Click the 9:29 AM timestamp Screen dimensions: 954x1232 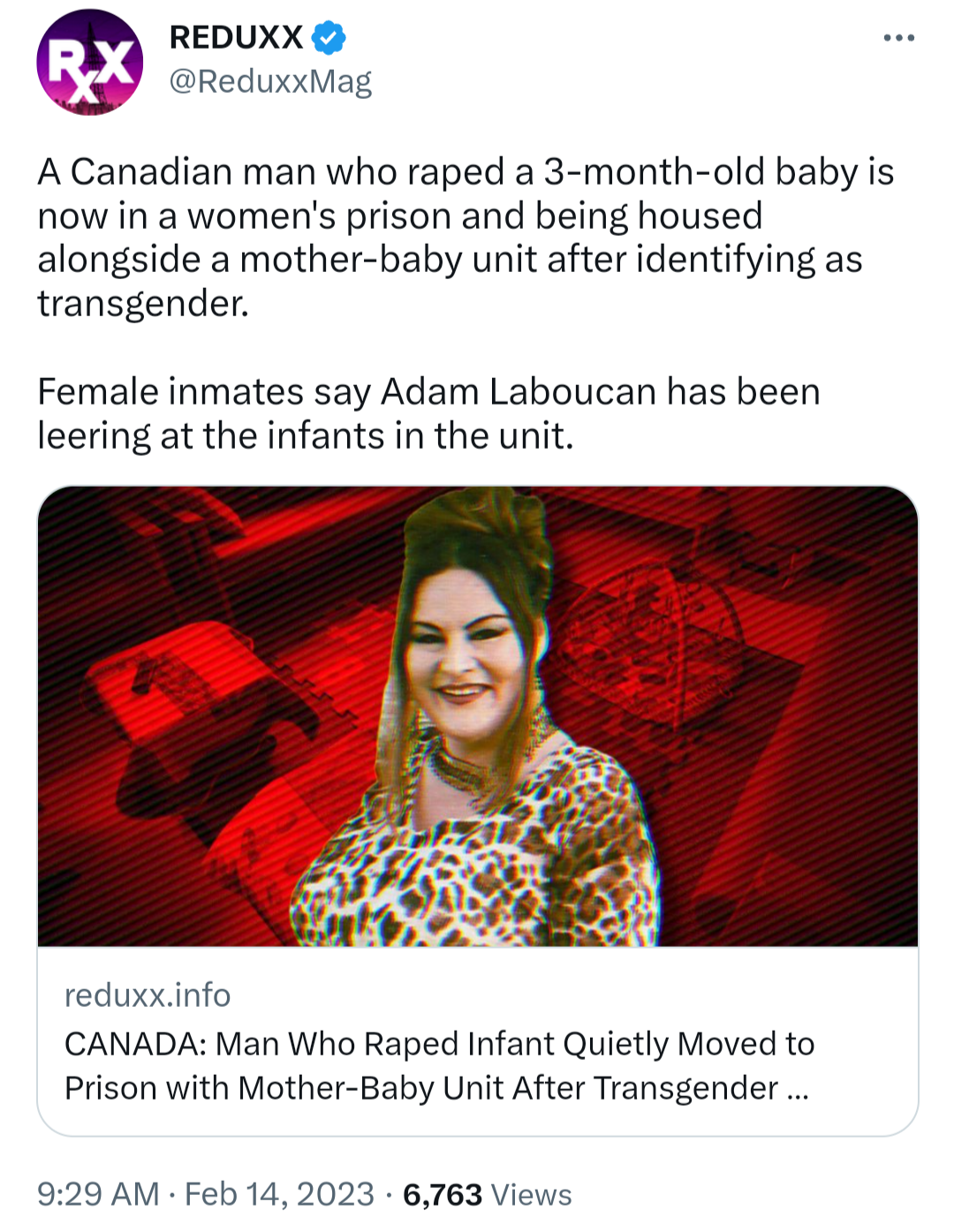click(98, 1194)
